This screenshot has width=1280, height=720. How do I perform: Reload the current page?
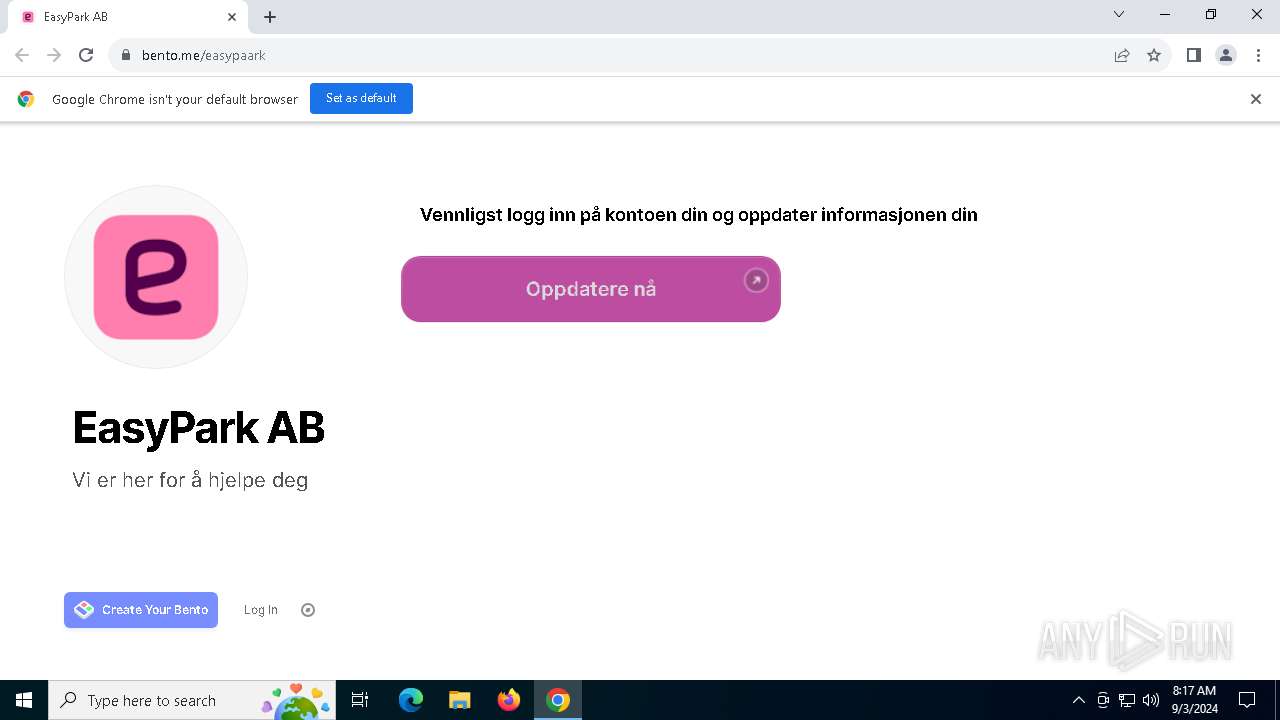point(86,55)
